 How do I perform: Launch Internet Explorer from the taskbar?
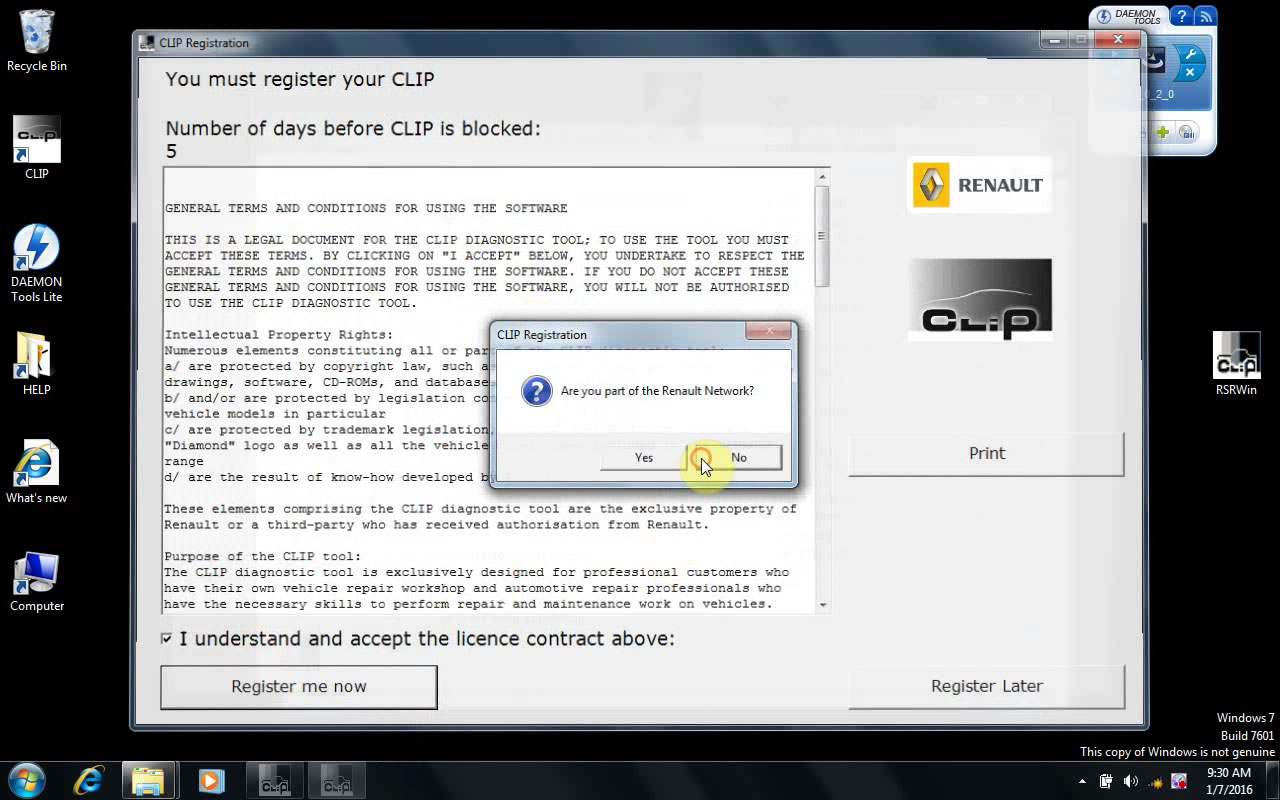point(88,779)
